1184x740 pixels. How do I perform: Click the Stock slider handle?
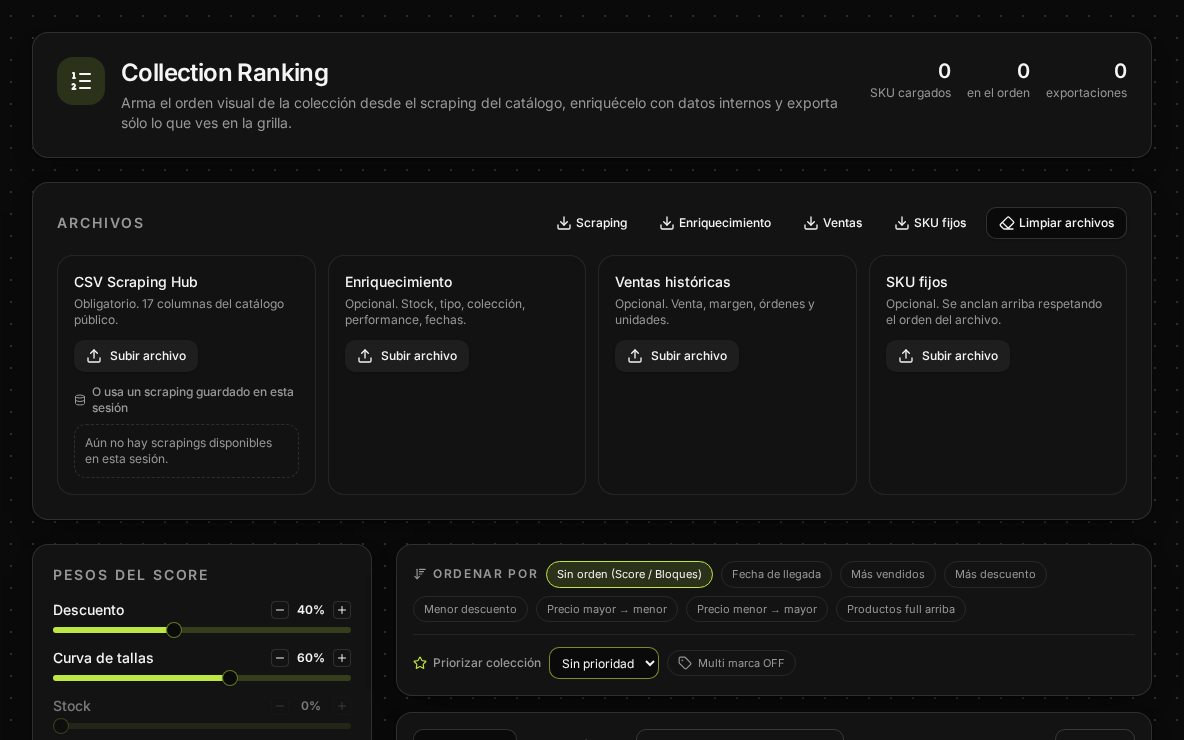point(61,726)
